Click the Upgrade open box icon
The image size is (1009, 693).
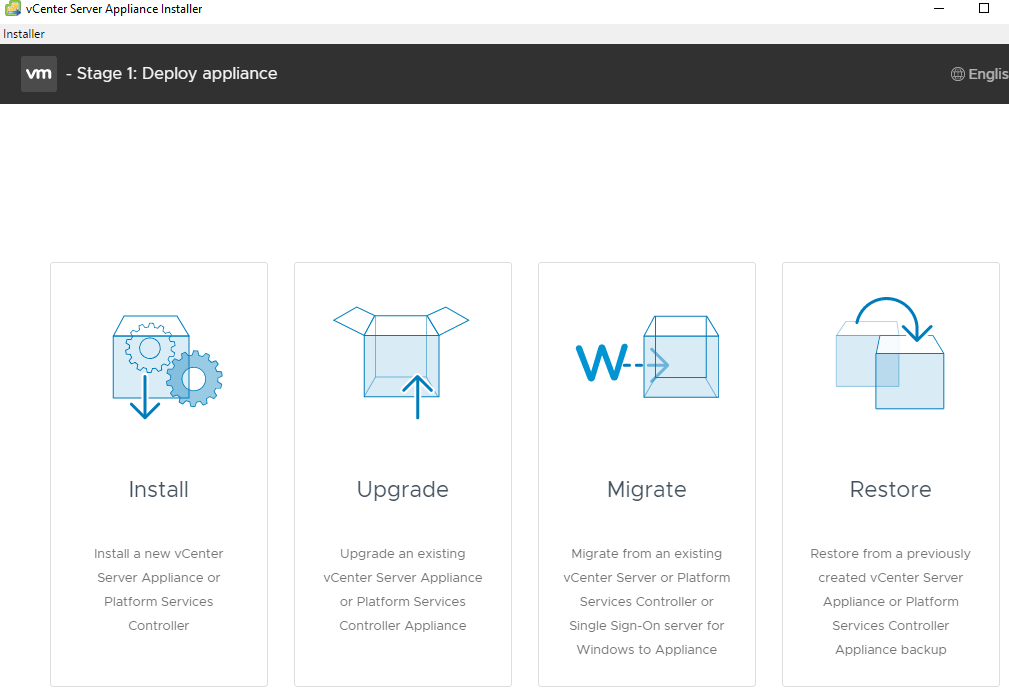[x=402, y=362]
